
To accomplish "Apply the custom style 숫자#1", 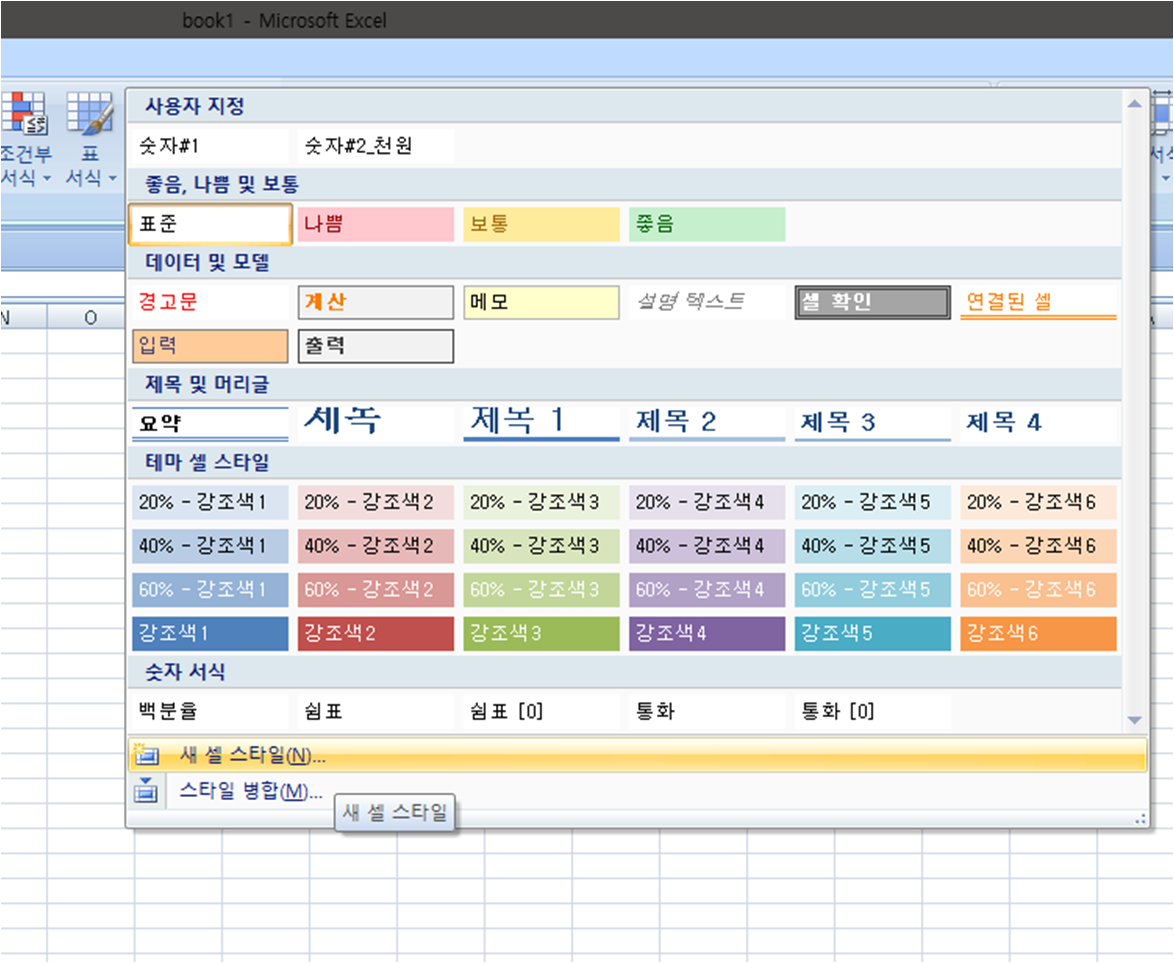I will pyautogui.click(x=210, y=145).
